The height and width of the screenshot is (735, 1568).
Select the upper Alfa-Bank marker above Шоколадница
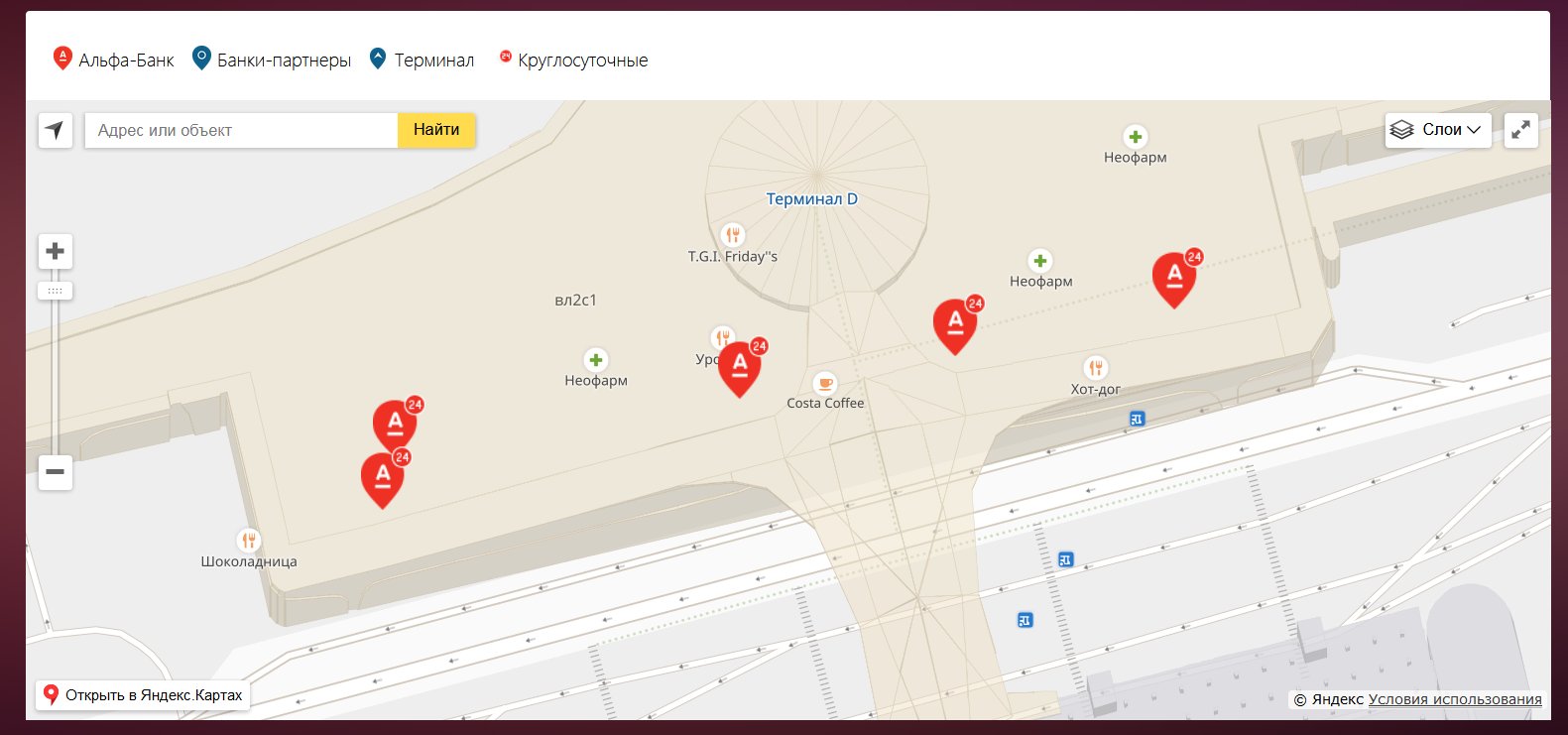click(396, 427)
